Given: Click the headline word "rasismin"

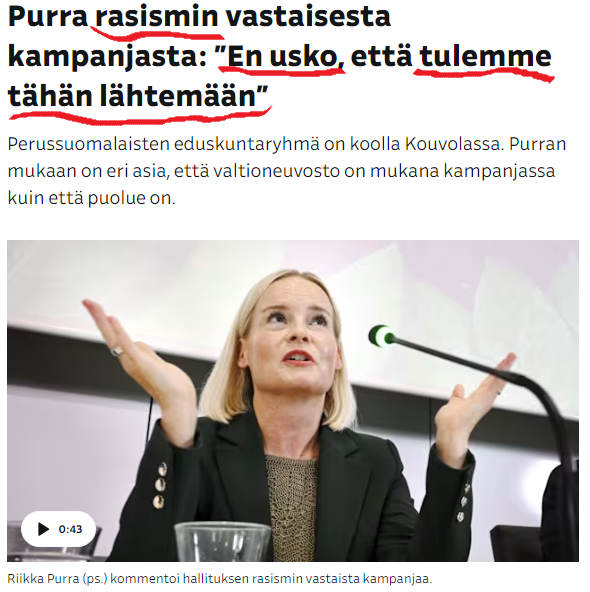Looking at the screenshot, I should pos(157,16).
